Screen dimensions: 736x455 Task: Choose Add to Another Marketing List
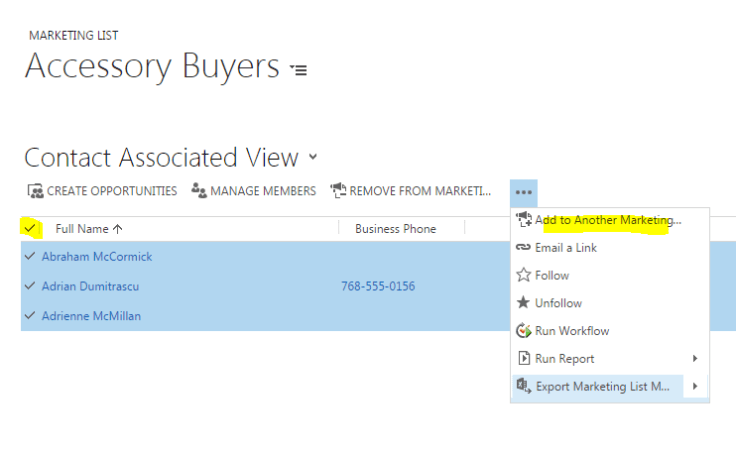pyautogui.click(x=607, y=220)
